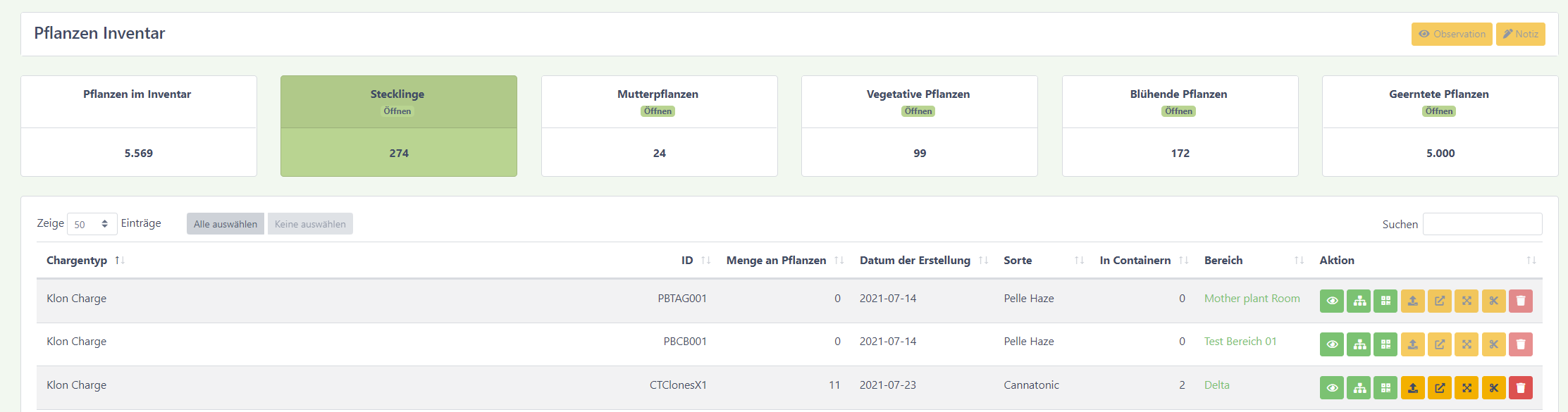Click the Suchen search field

pos(1482,224)
